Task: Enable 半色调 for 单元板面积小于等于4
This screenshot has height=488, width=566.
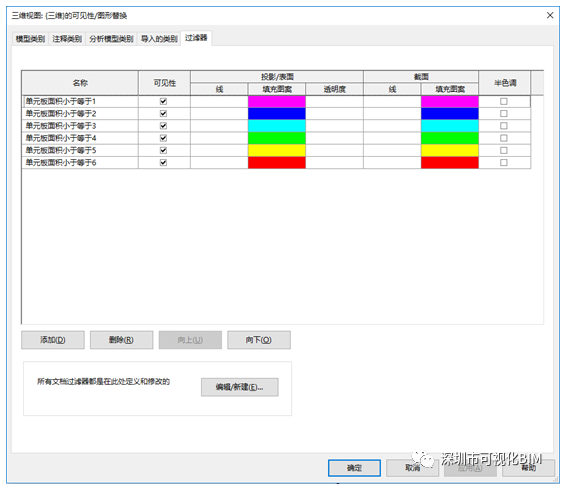Action: click(504, 138)
